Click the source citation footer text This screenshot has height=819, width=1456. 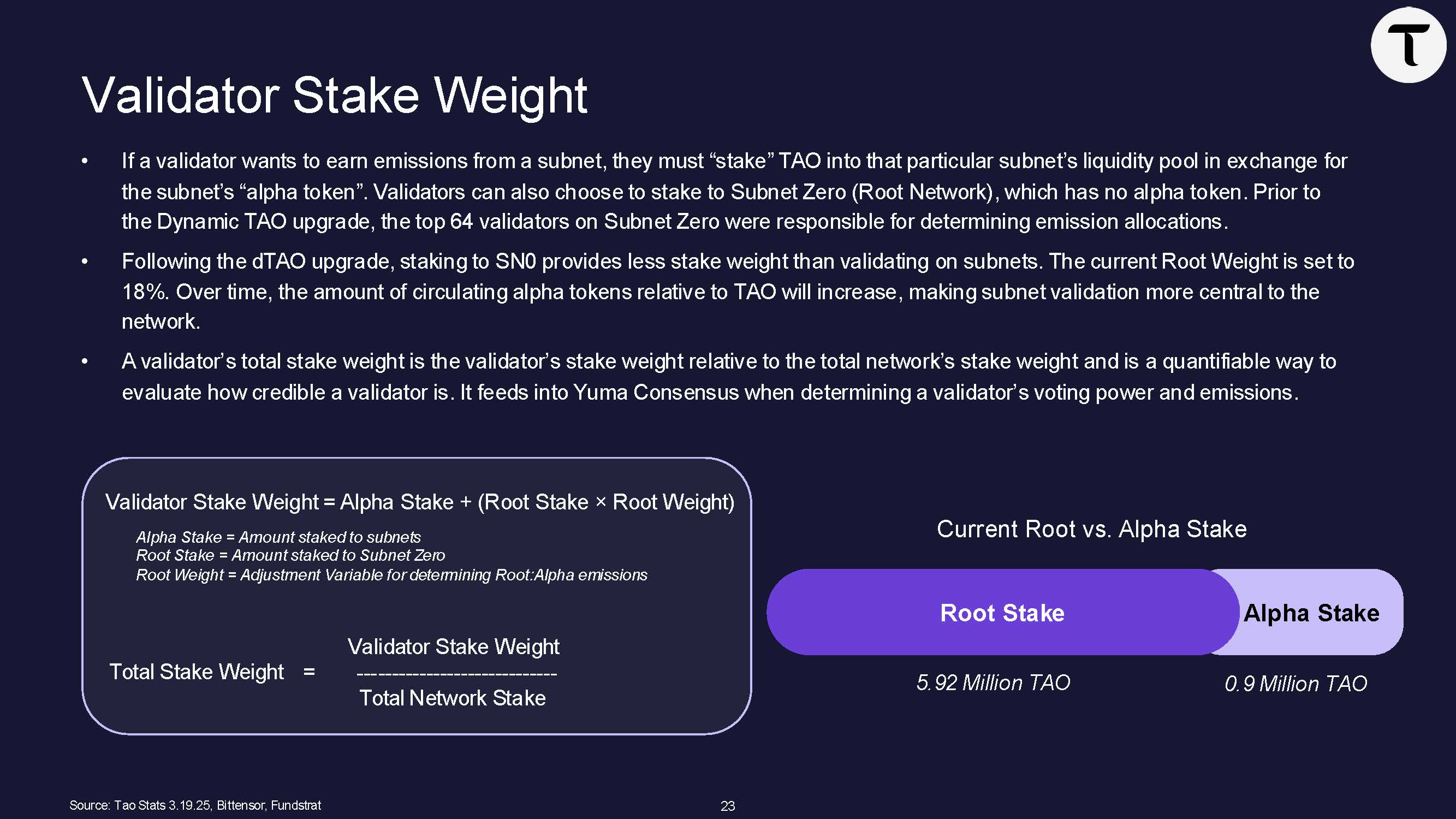[195, 805]
